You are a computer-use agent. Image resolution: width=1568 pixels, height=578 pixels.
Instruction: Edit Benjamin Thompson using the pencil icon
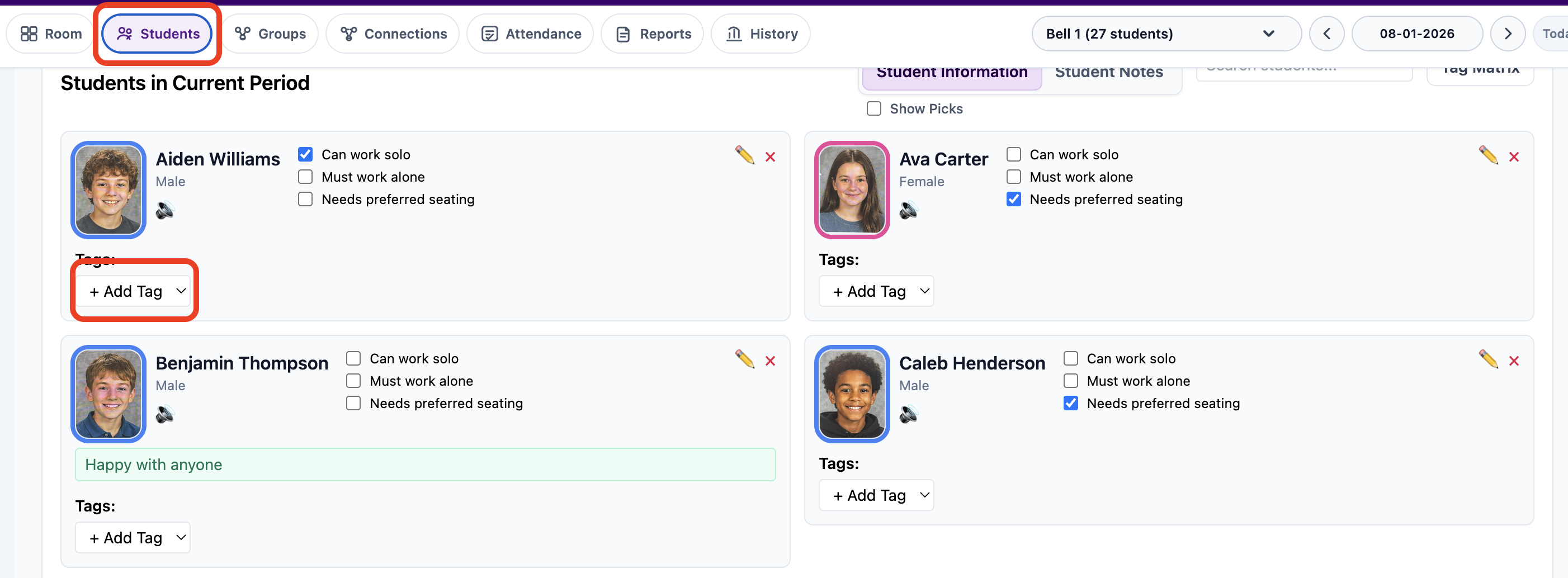tap(744, 359)
